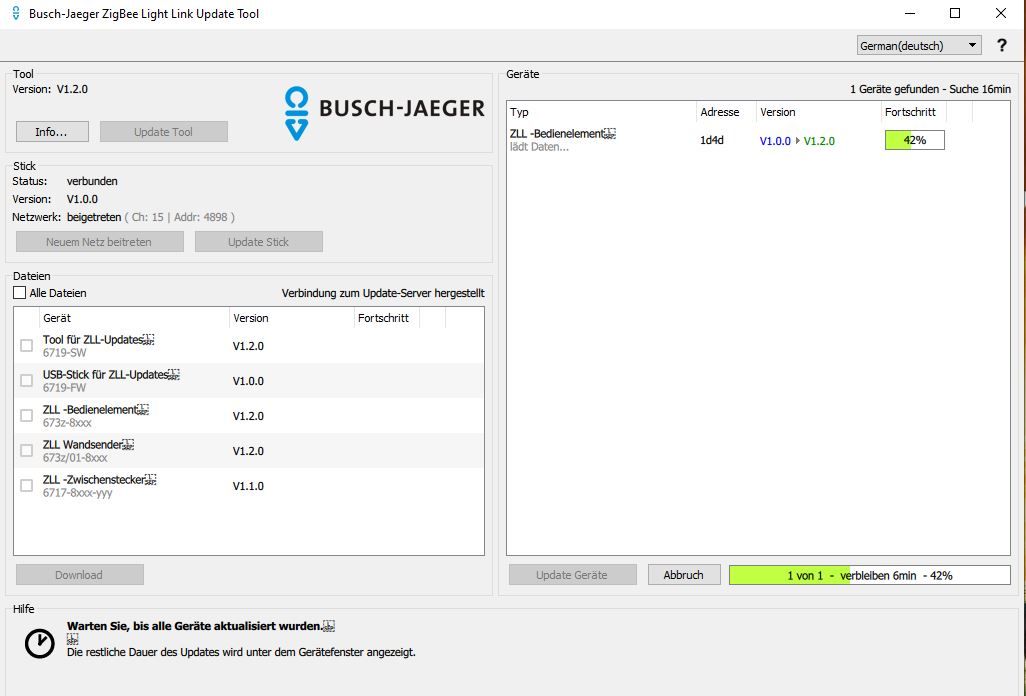The height and width of the screenshot is (696, 1026).
Task: Click the part number 6717-8xxx-yyy
Action: click(x=78, y=493)
